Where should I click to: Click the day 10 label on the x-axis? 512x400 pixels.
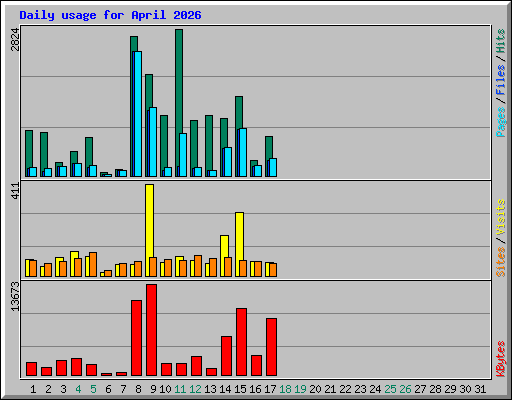tap(165, 389)
